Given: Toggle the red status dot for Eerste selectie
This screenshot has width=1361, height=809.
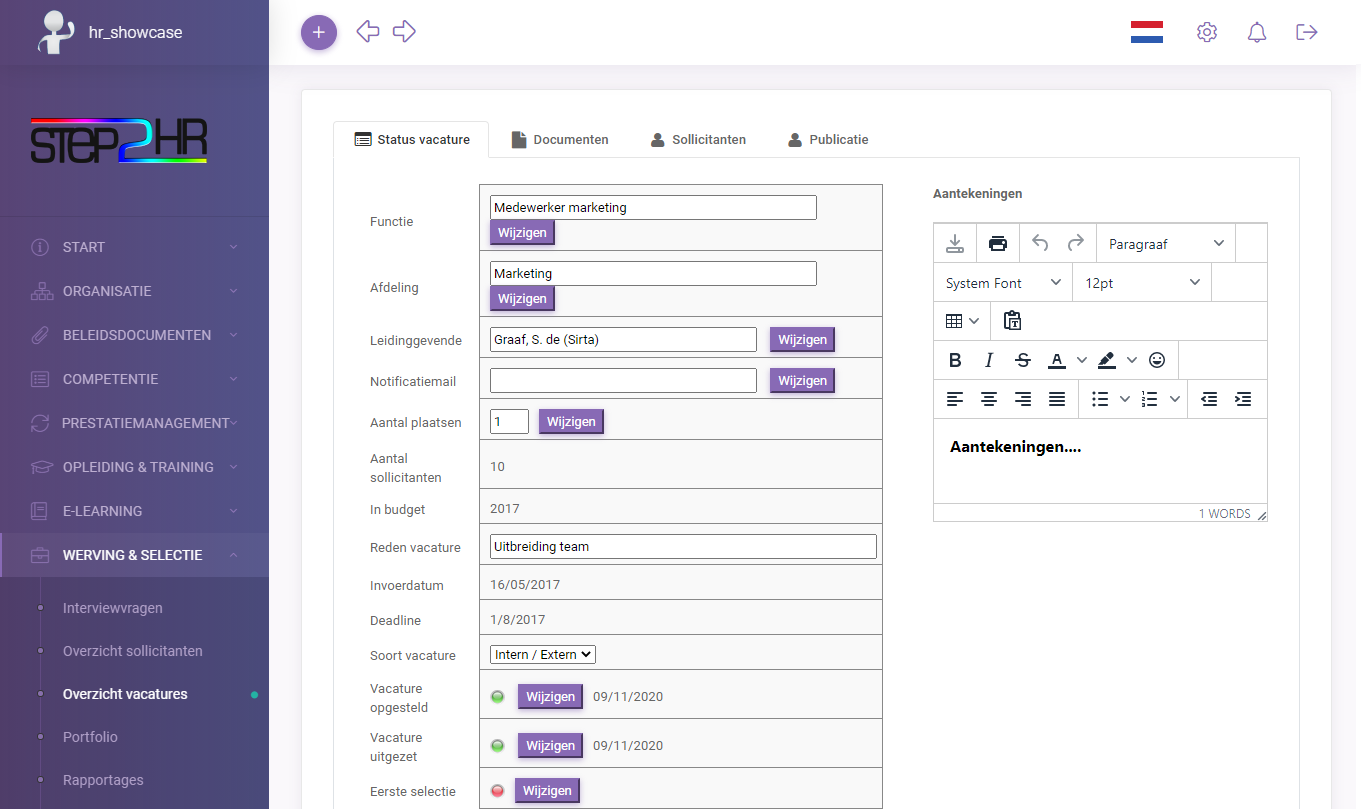Looking at the screenshot, I should click(497, 790).
